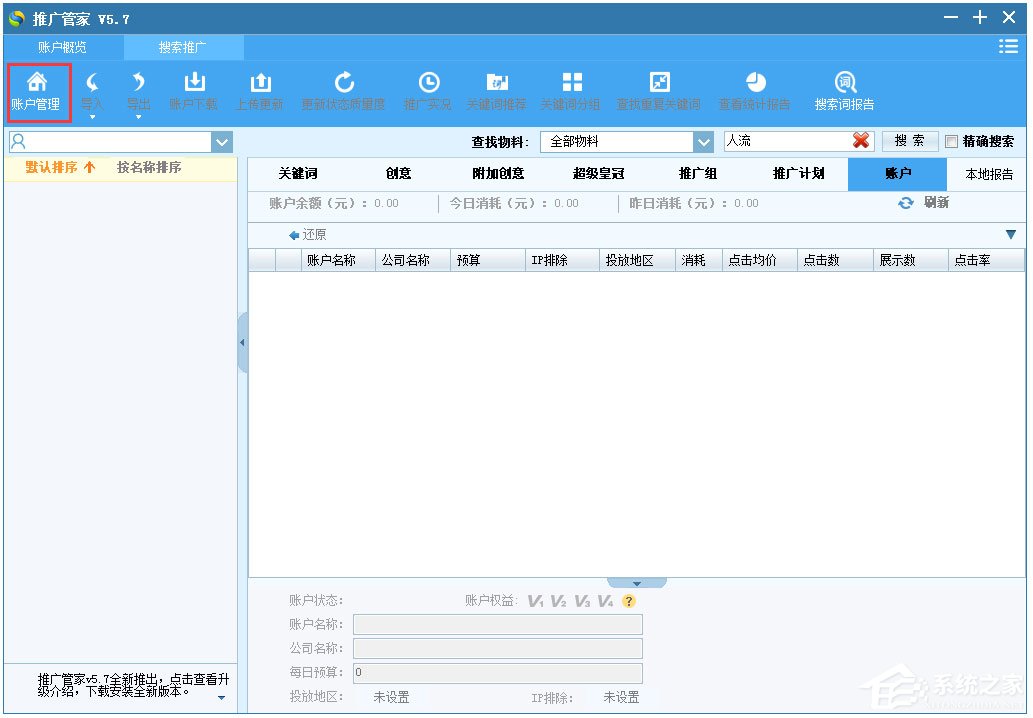Open 查看统计报告 statistics report
The width and height of the screenshot is (1033, 718).
754,91
